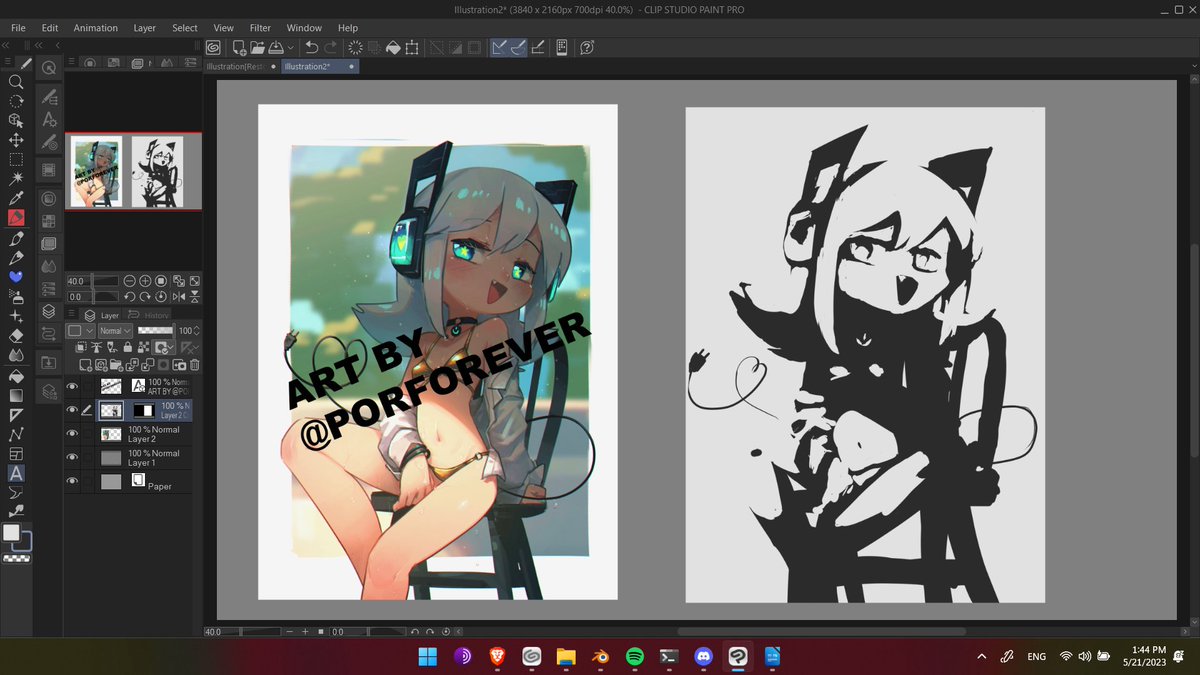The width and height of the screenshot is (1200, 675).
Task: Open Discord from the taskbar
Action: (x=704, y=657)
